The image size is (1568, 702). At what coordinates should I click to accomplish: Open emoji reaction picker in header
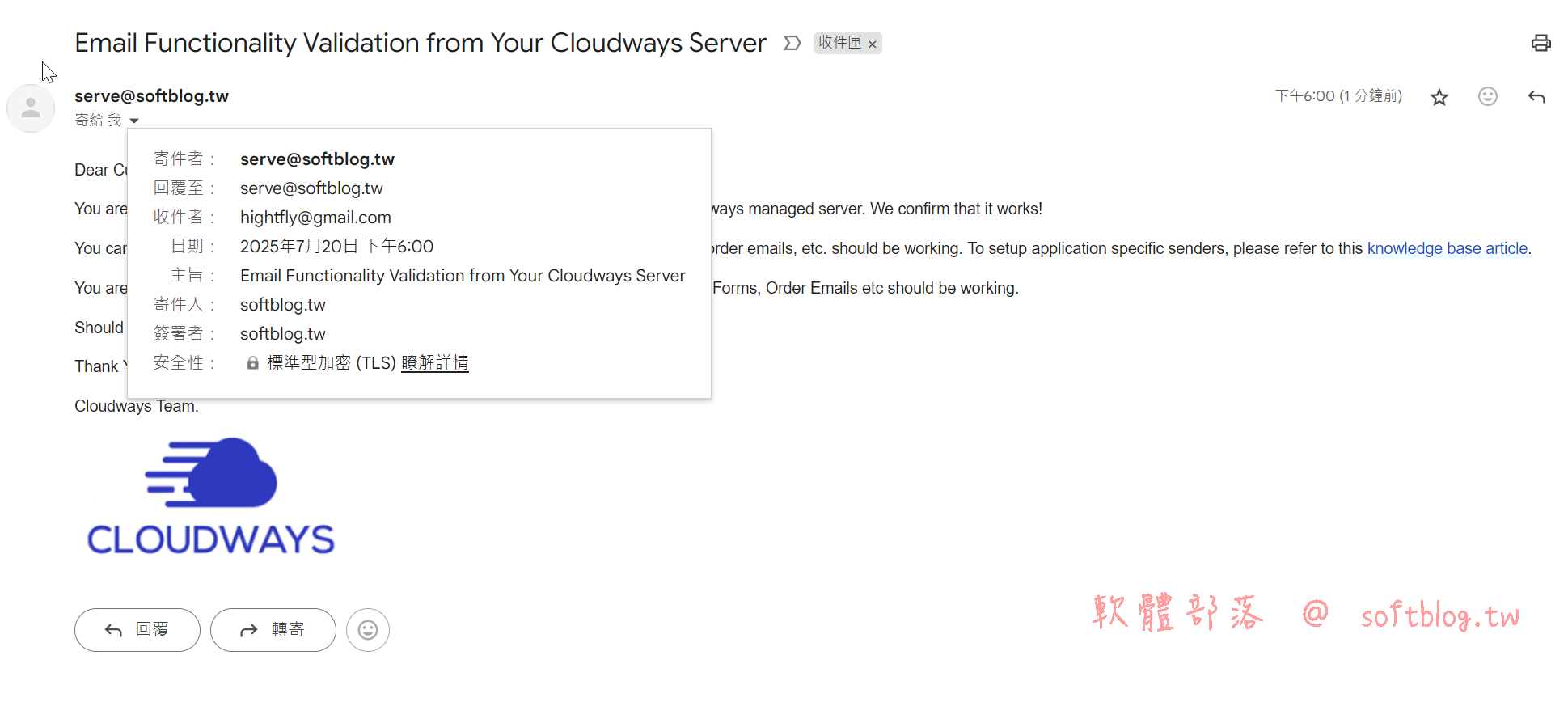(1487, 97)
